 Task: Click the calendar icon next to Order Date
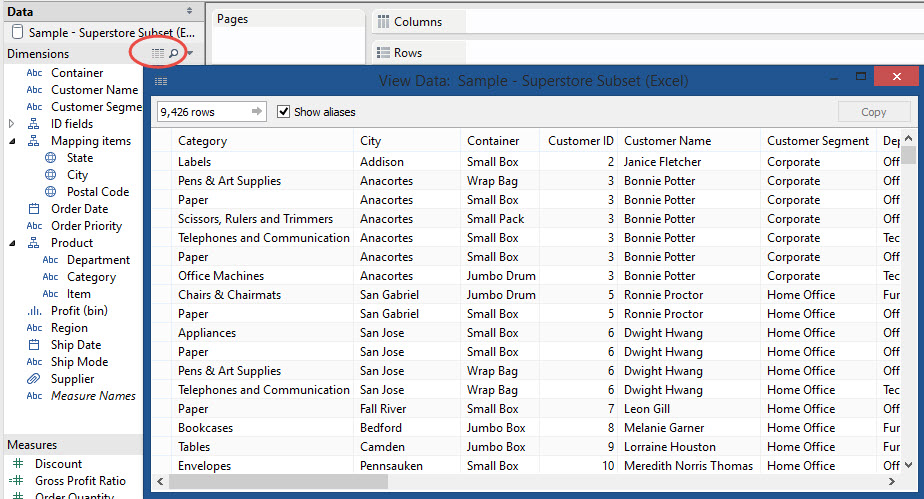coord(34,209)
